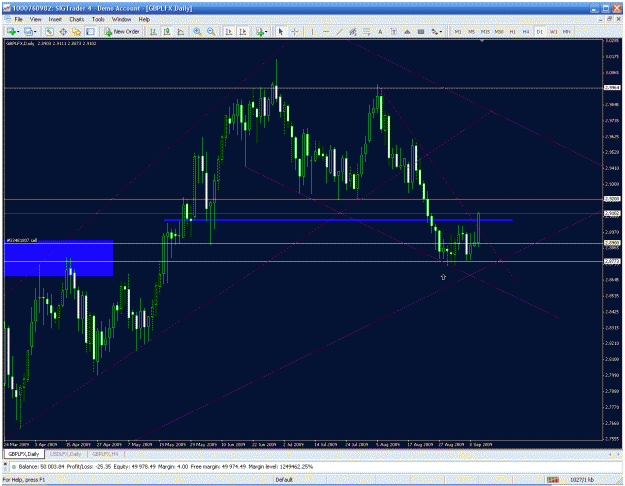Open the Tools menu
The width and height of the screenshot is (625, 486).
pyautogui.click(x=98, y=19)
